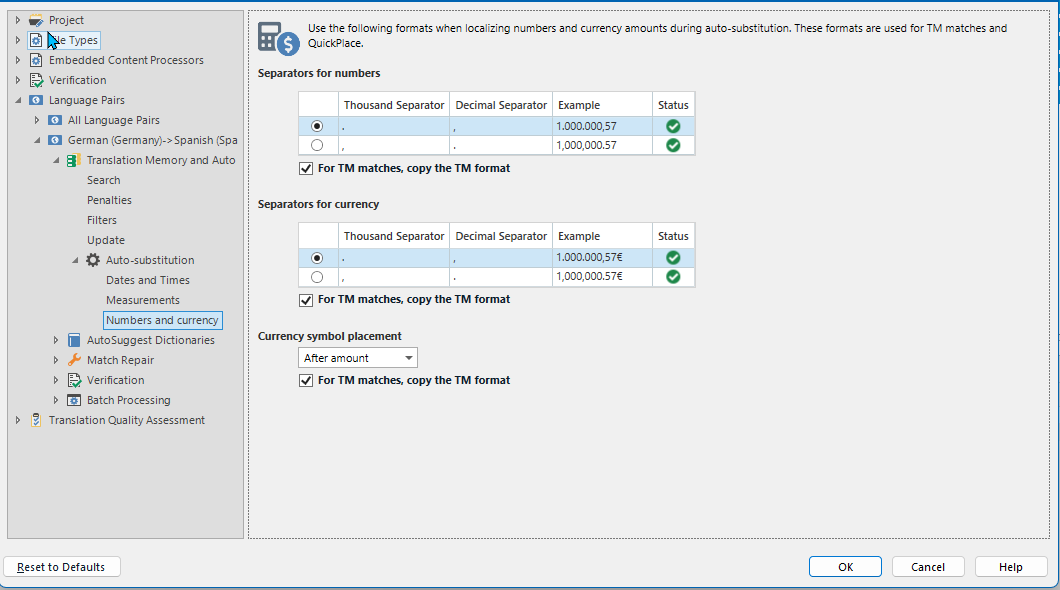Click green status check for 1.000.000,57
Viewport: 1060px width, 590px height.
click(673, 126)
